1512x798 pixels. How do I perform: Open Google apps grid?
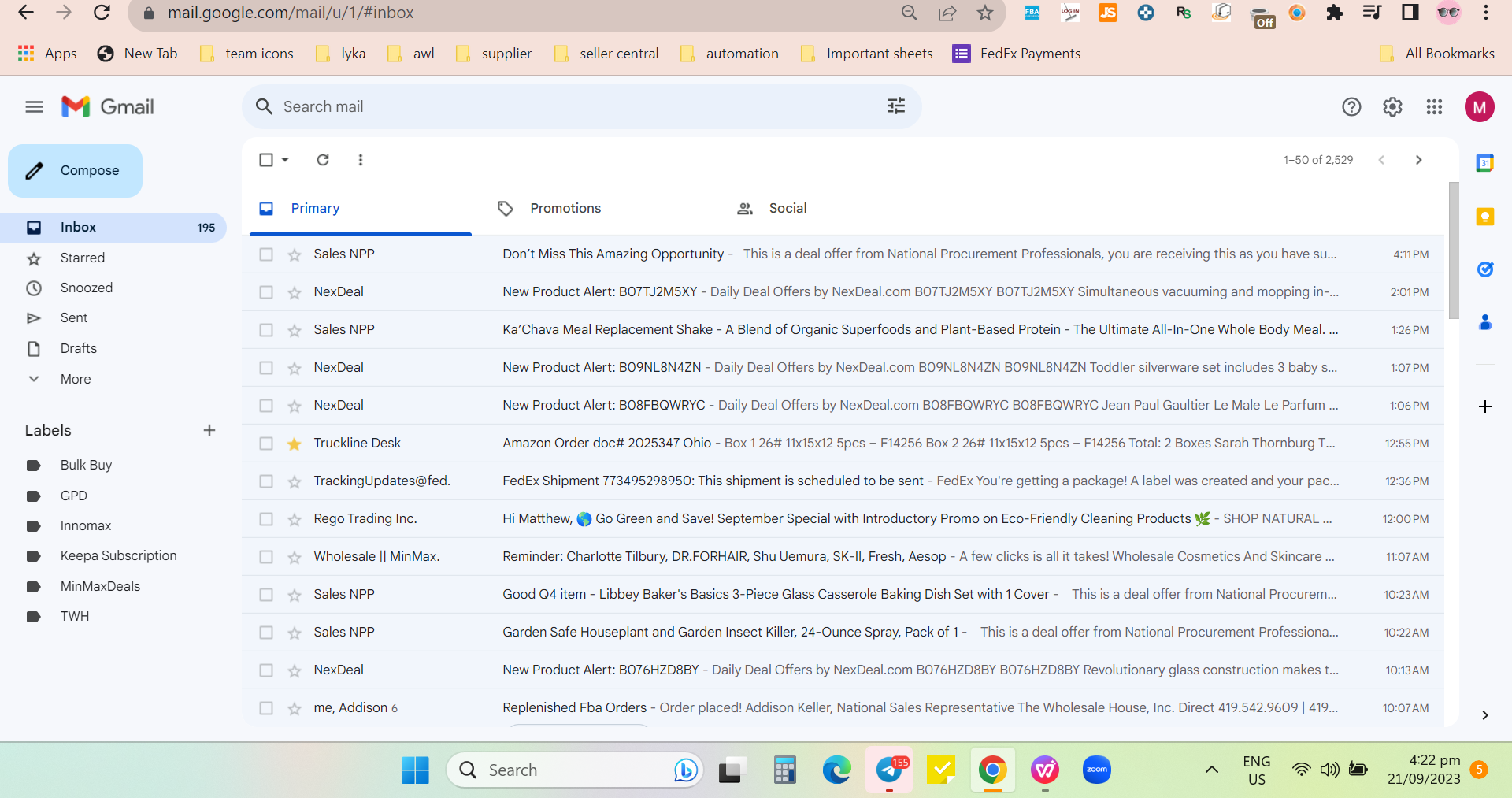point(1434,106)
